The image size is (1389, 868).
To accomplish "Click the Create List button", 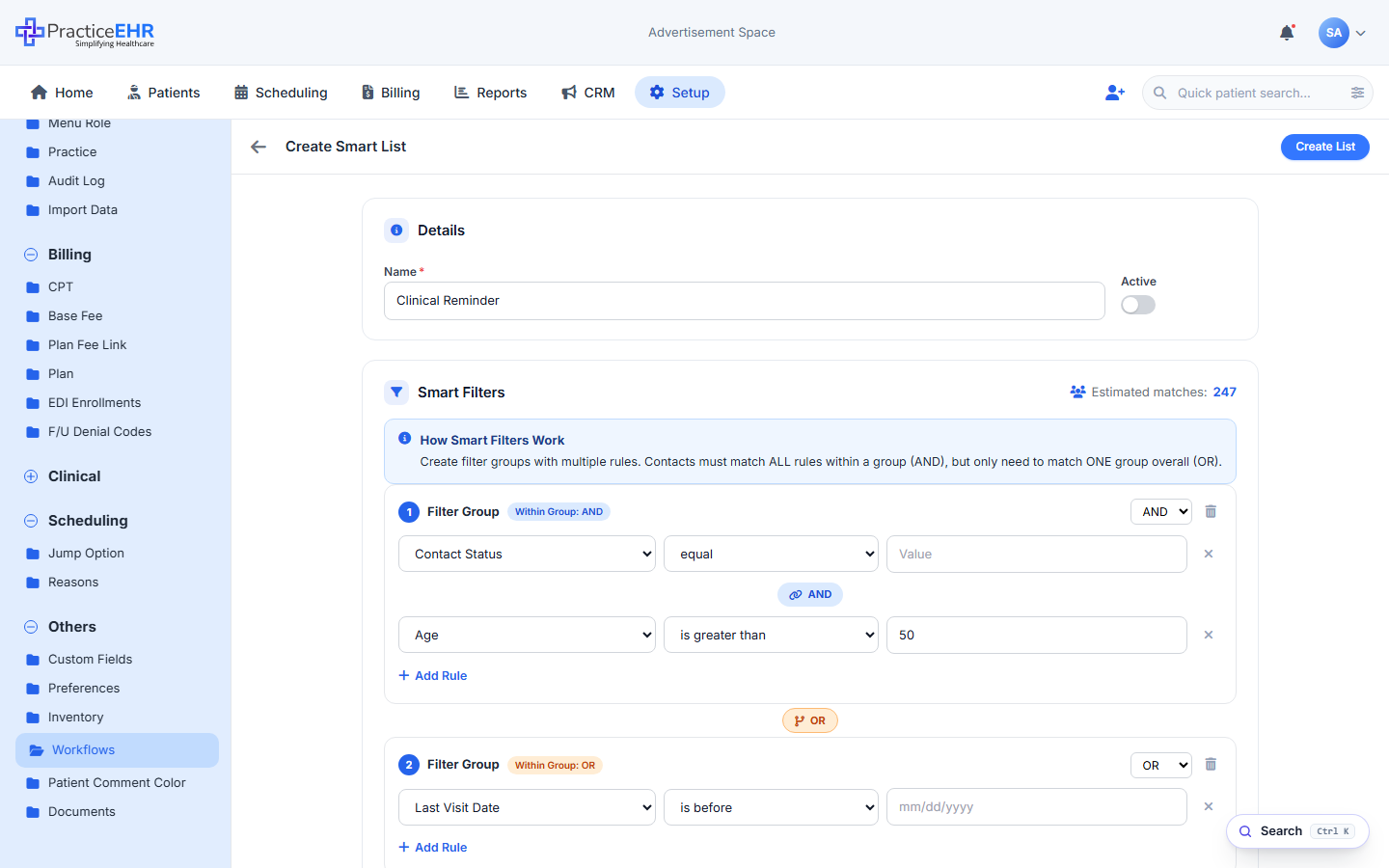I will tap(1325, 147).
